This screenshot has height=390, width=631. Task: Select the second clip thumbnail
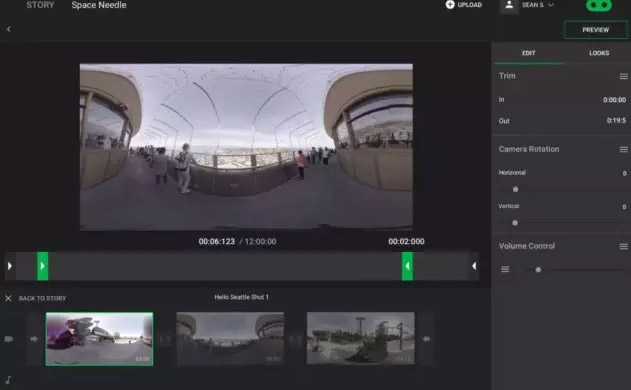pos(230,338)
